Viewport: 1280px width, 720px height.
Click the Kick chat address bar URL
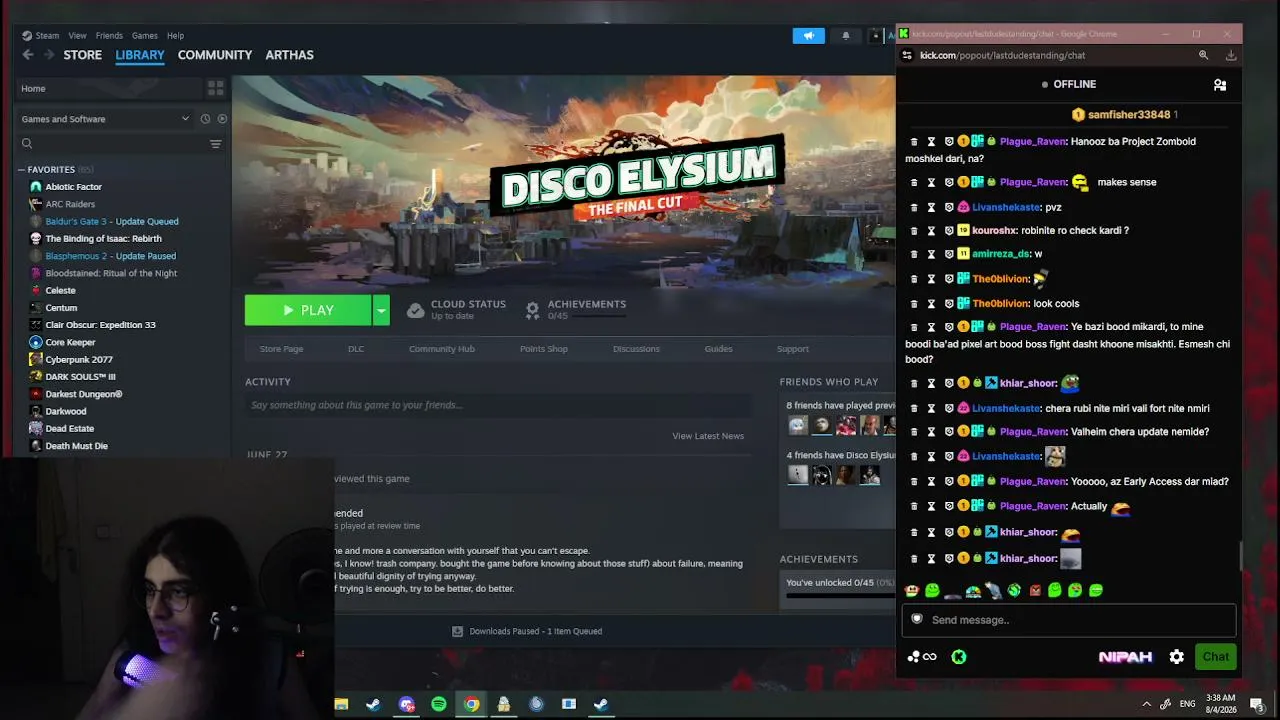click(x=1002, y=56)
